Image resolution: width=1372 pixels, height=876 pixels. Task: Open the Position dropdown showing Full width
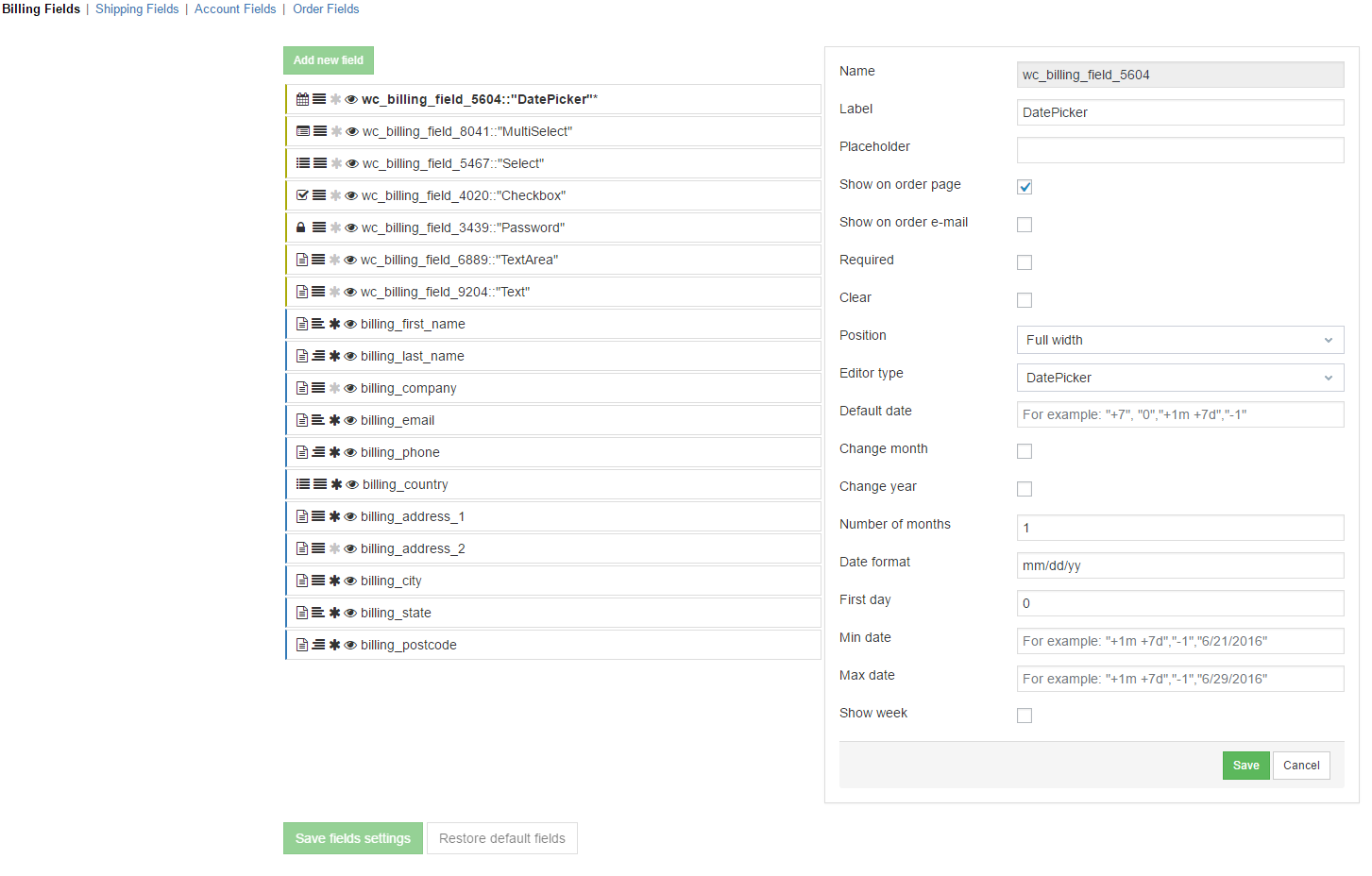click(1179, 340)
